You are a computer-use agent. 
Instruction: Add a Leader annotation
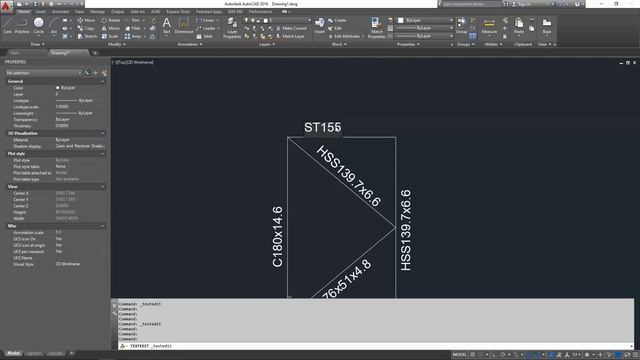point(206,28)
